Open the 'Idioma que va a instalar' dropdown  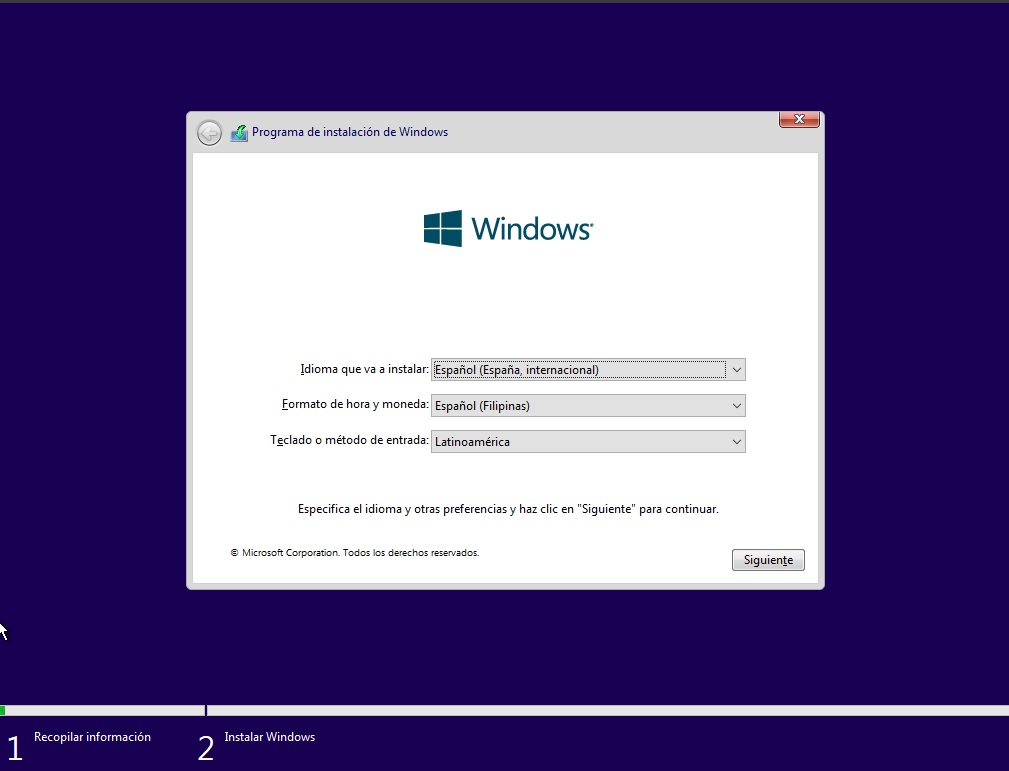(x=588, y=369)
